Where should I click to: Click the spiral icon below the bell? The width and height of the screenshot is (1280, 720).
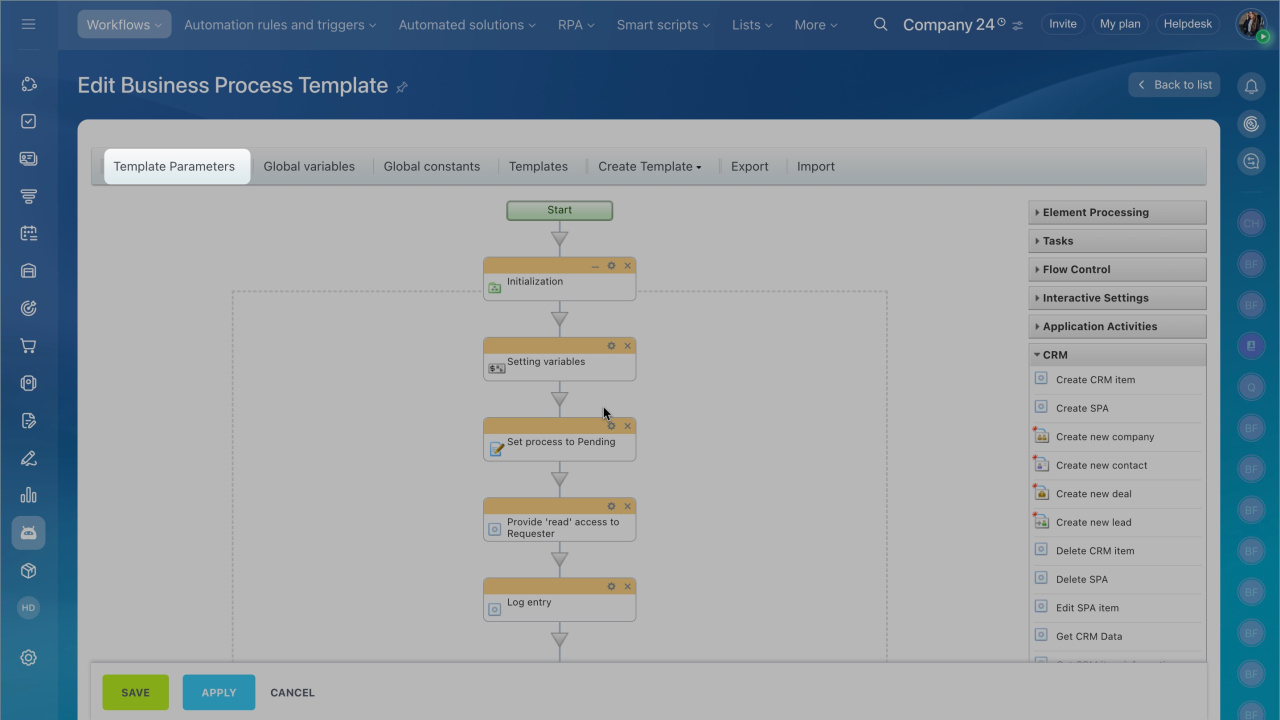pyautogui.click(x=1251, y=124)
